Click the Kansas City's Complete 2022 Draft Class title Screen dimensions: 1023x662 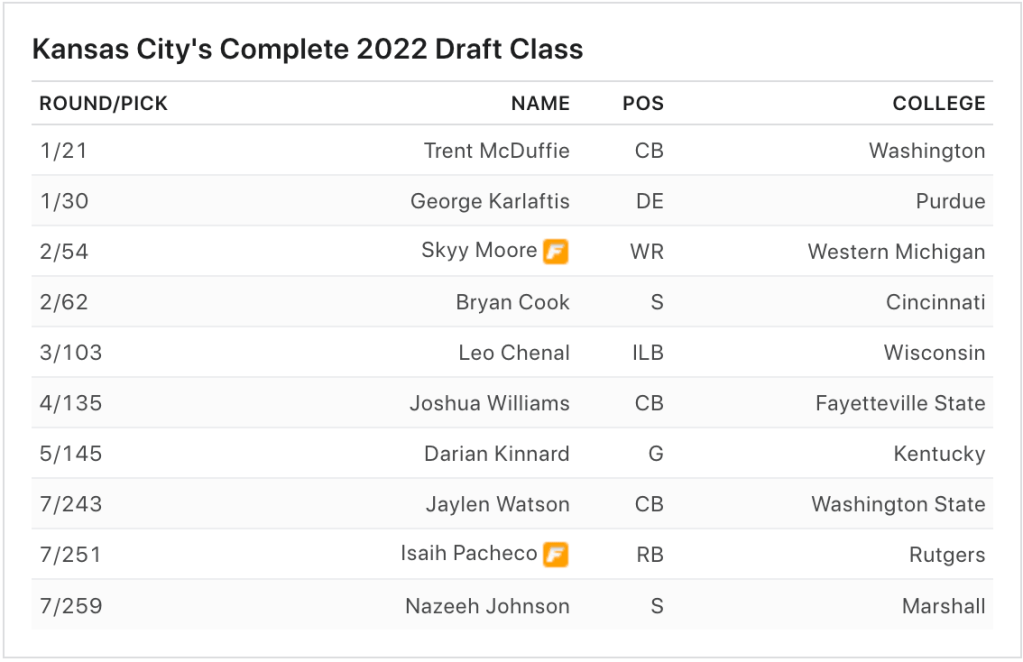click(308, 49)
